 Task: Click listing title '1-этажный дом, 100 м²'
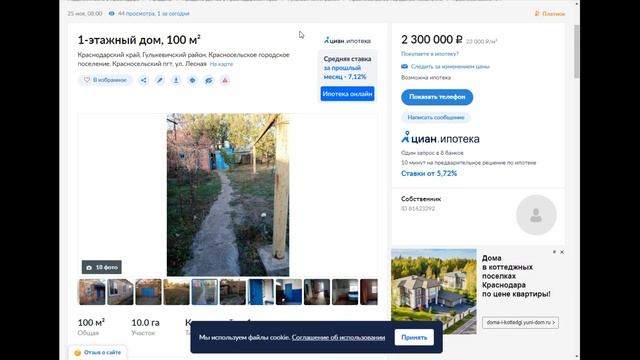coord(139,40)
